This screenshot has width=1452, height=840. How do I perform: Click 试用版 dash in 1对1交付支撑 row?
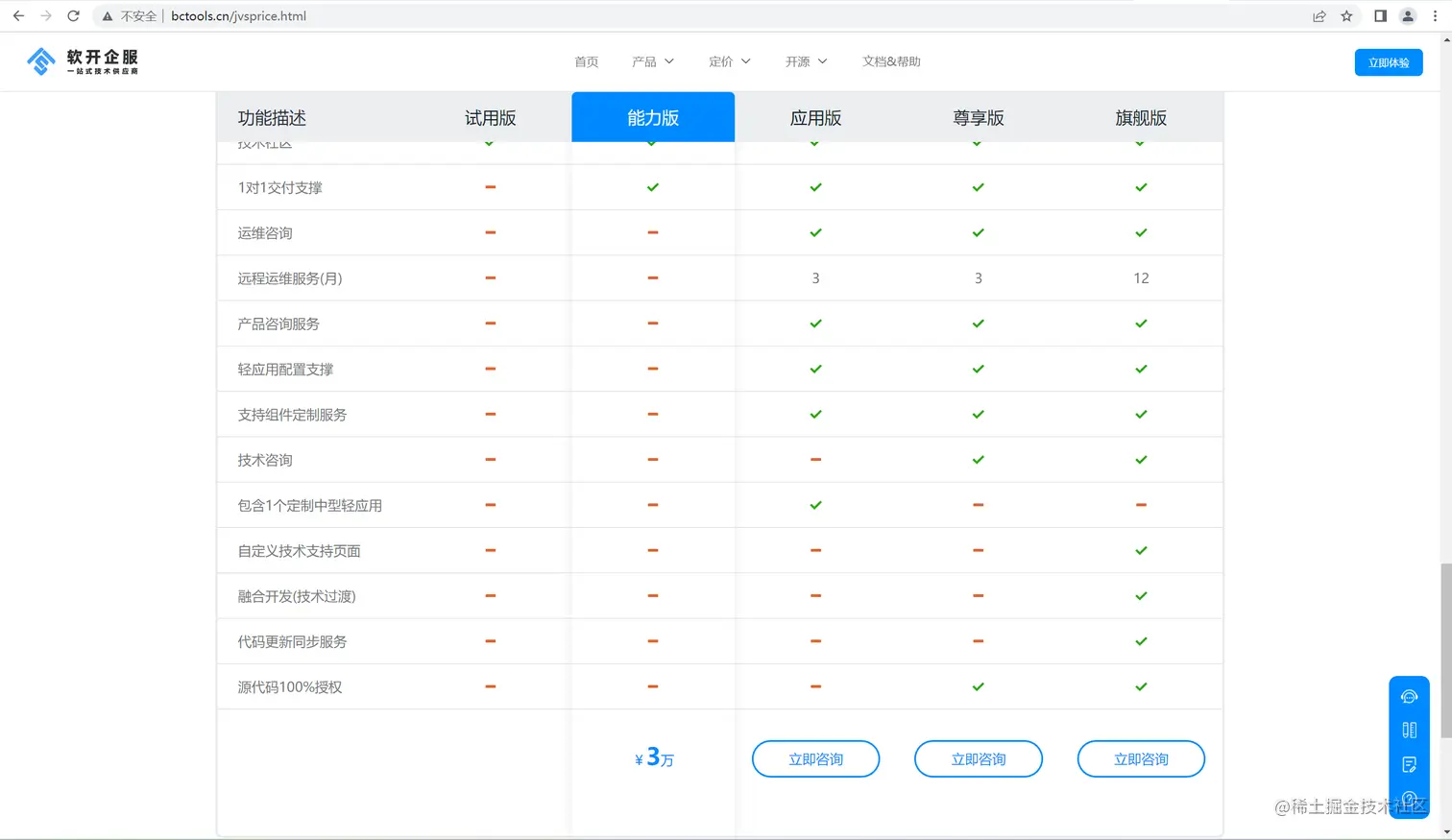tap(490, 187)
